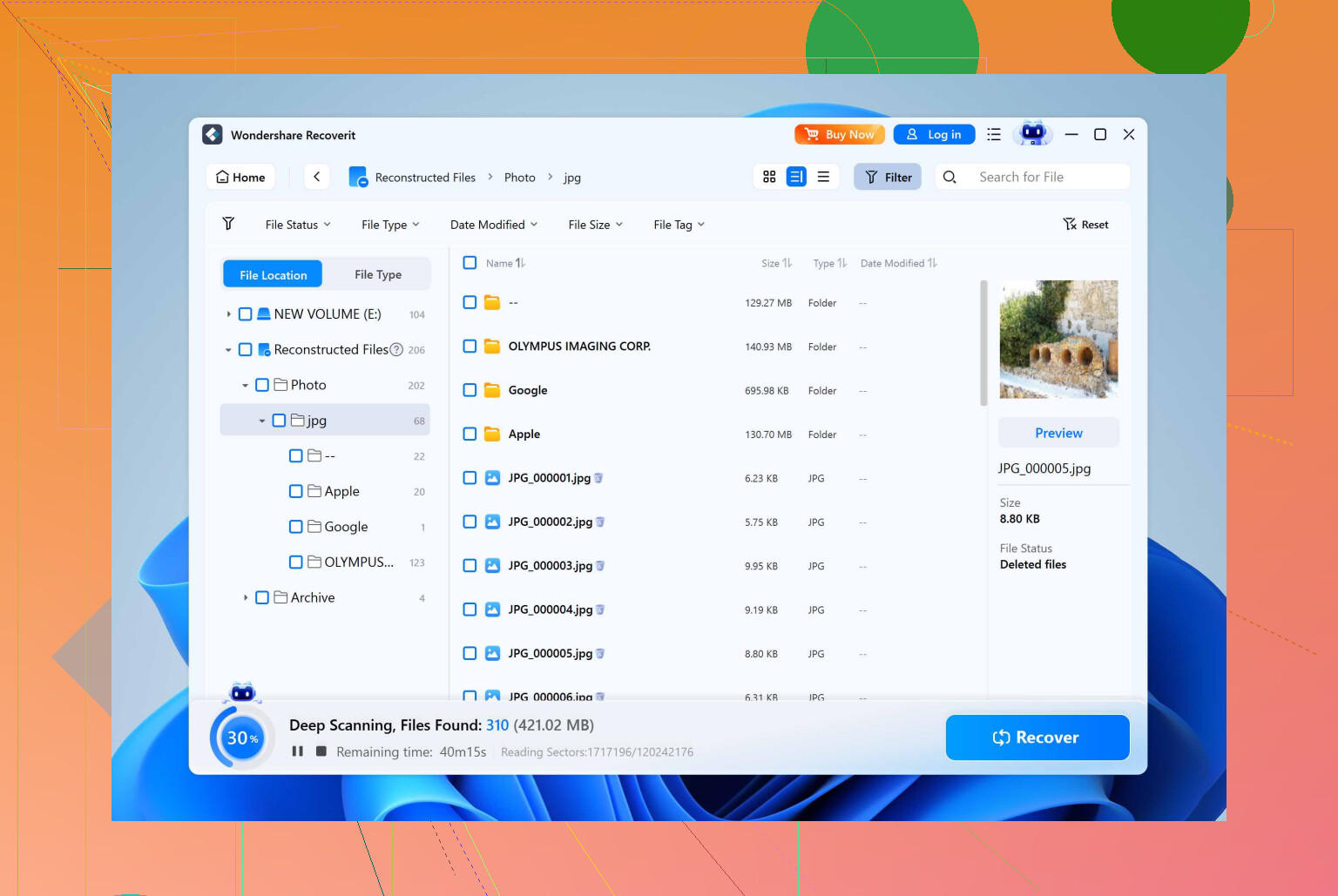Switch to grid thumbnail view
The width and height of the screenshot is (1338, 896).
[769, 177]
